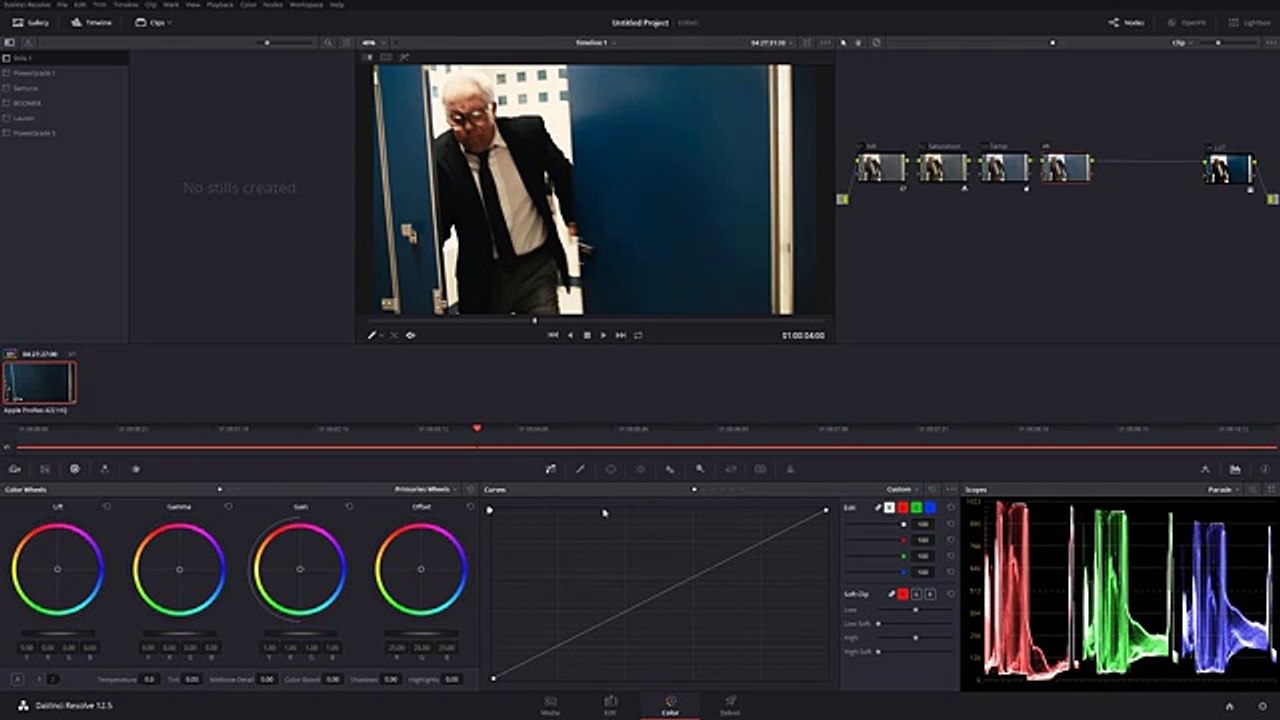Switch to the Media page tab

click(550, 705)
